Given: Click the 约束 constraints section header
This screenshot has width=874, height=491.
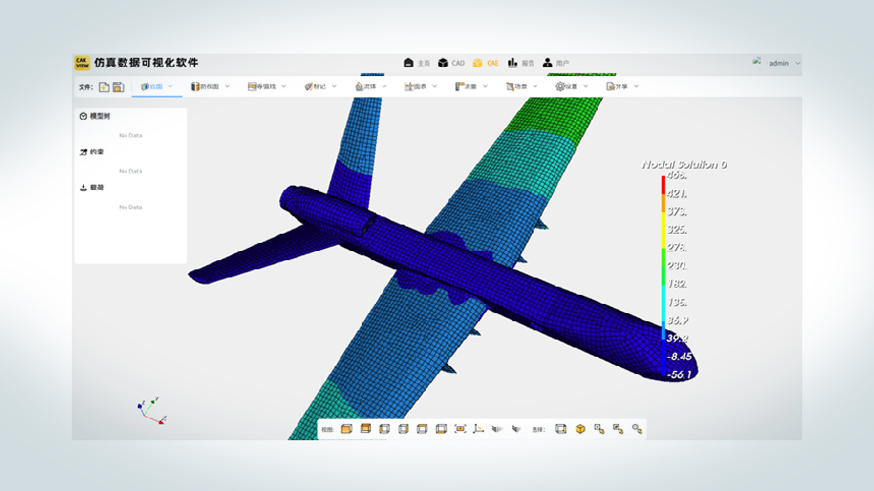Looking at the screenshot, I should 91,152.
